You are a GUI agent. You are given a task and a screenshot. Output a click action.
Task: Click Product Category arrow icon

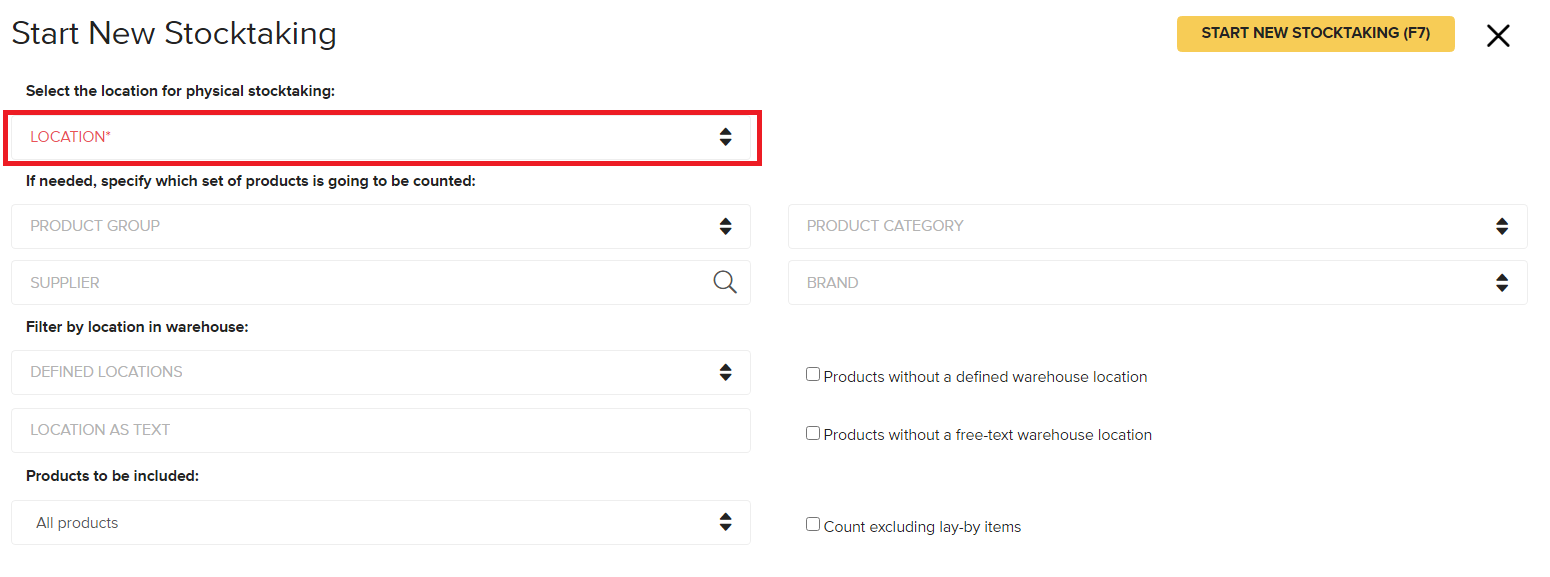click(x=1502, y=226)
